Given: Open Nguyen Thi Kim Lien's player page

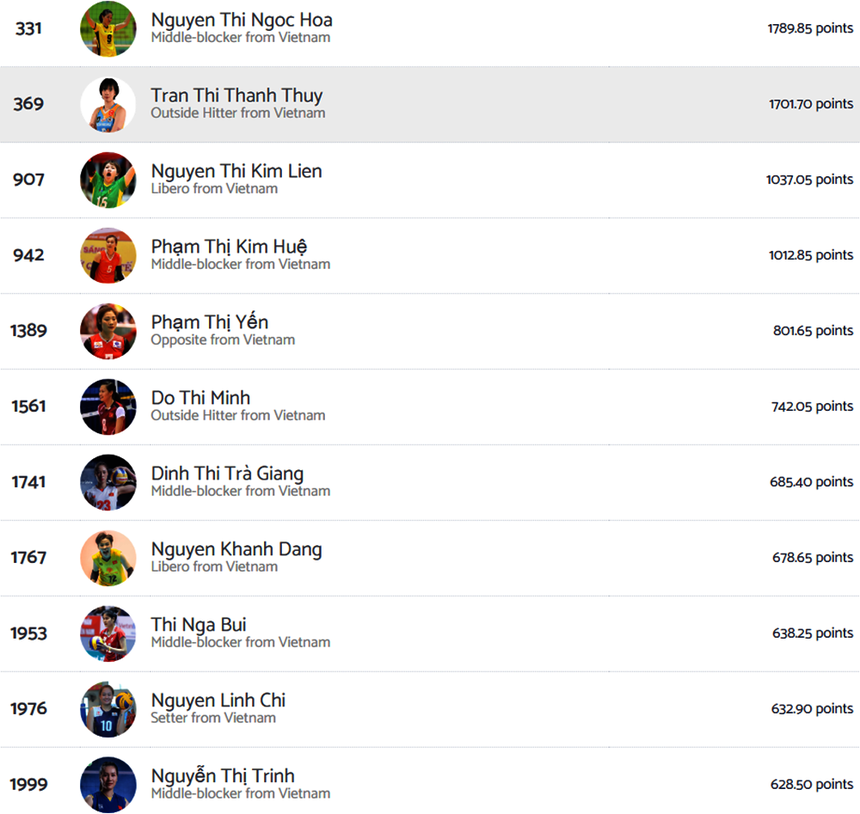Looking at the screenshot, I should click(x=236, y=171).
